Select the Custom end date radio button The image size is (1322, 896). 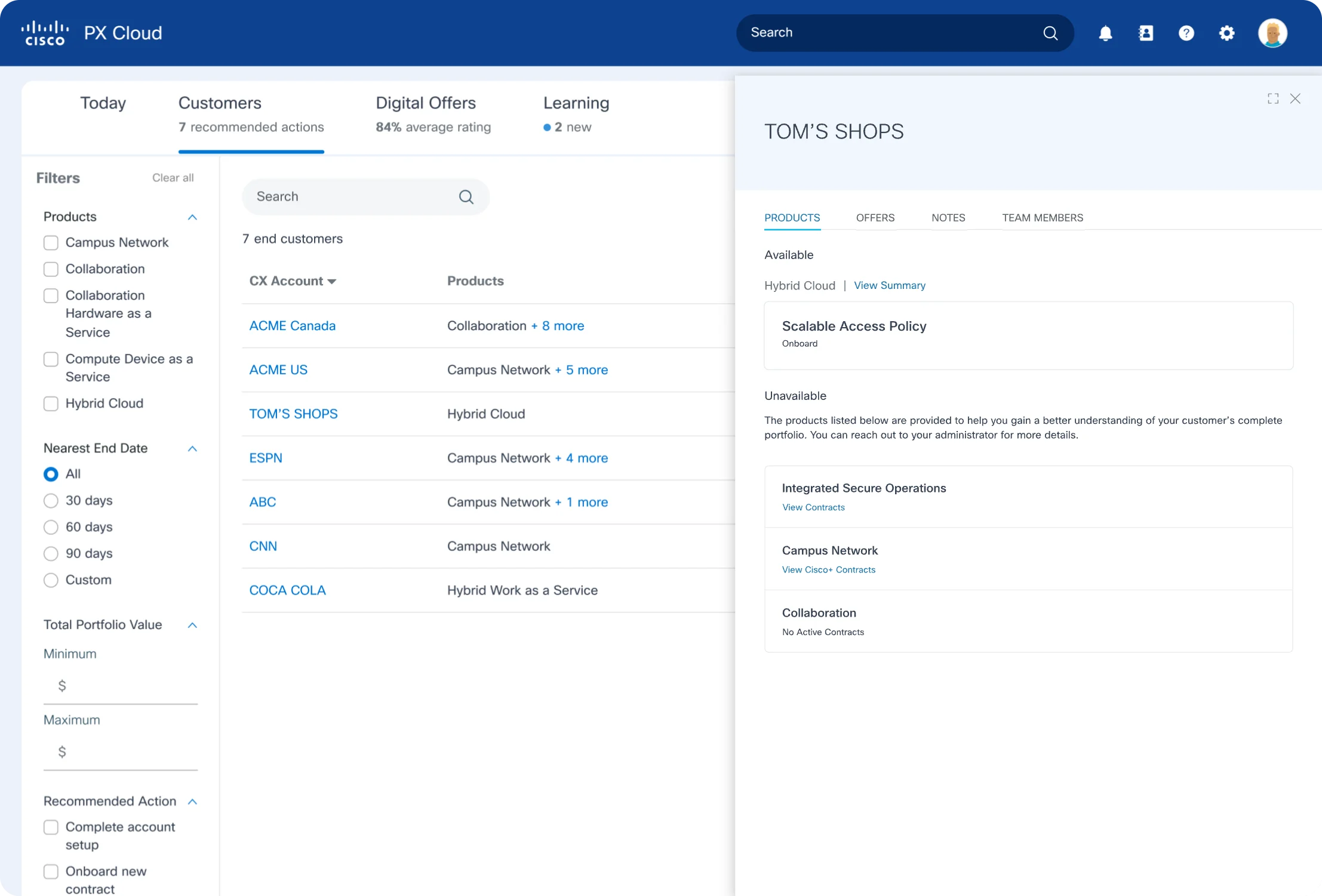[51, 580]
